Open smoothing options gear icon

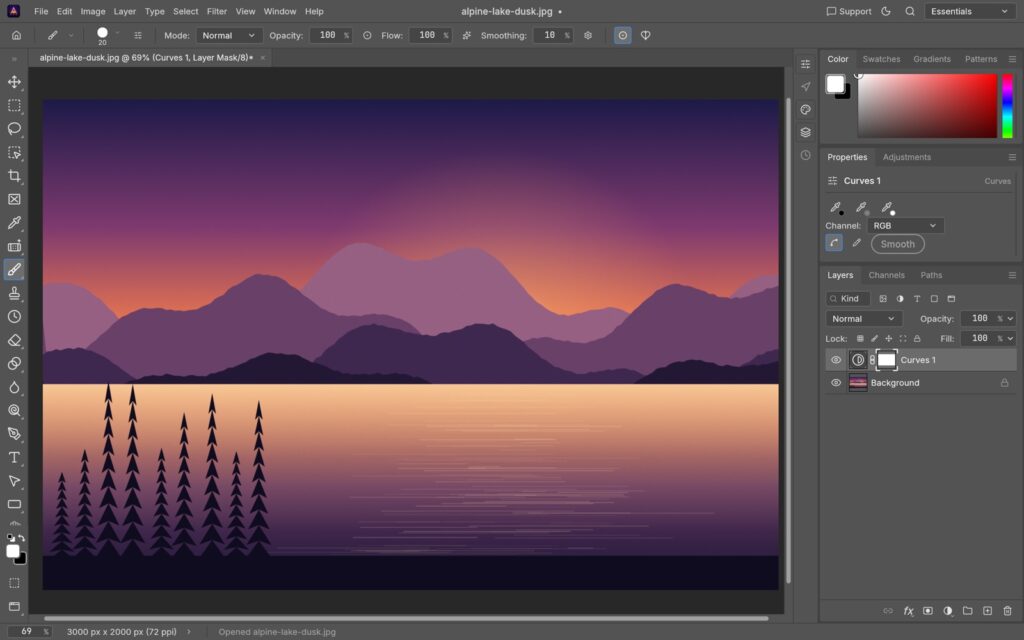588,35
